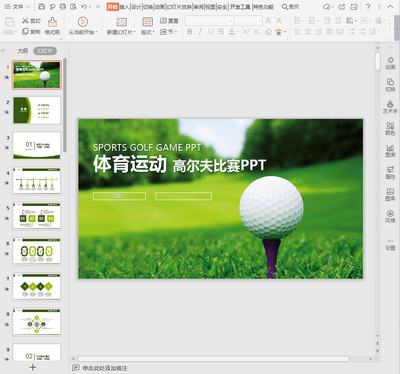Switch to the Design (设计) ribbon tab
The height and width of the screenshot is (374, 400).
coord(136,7)
